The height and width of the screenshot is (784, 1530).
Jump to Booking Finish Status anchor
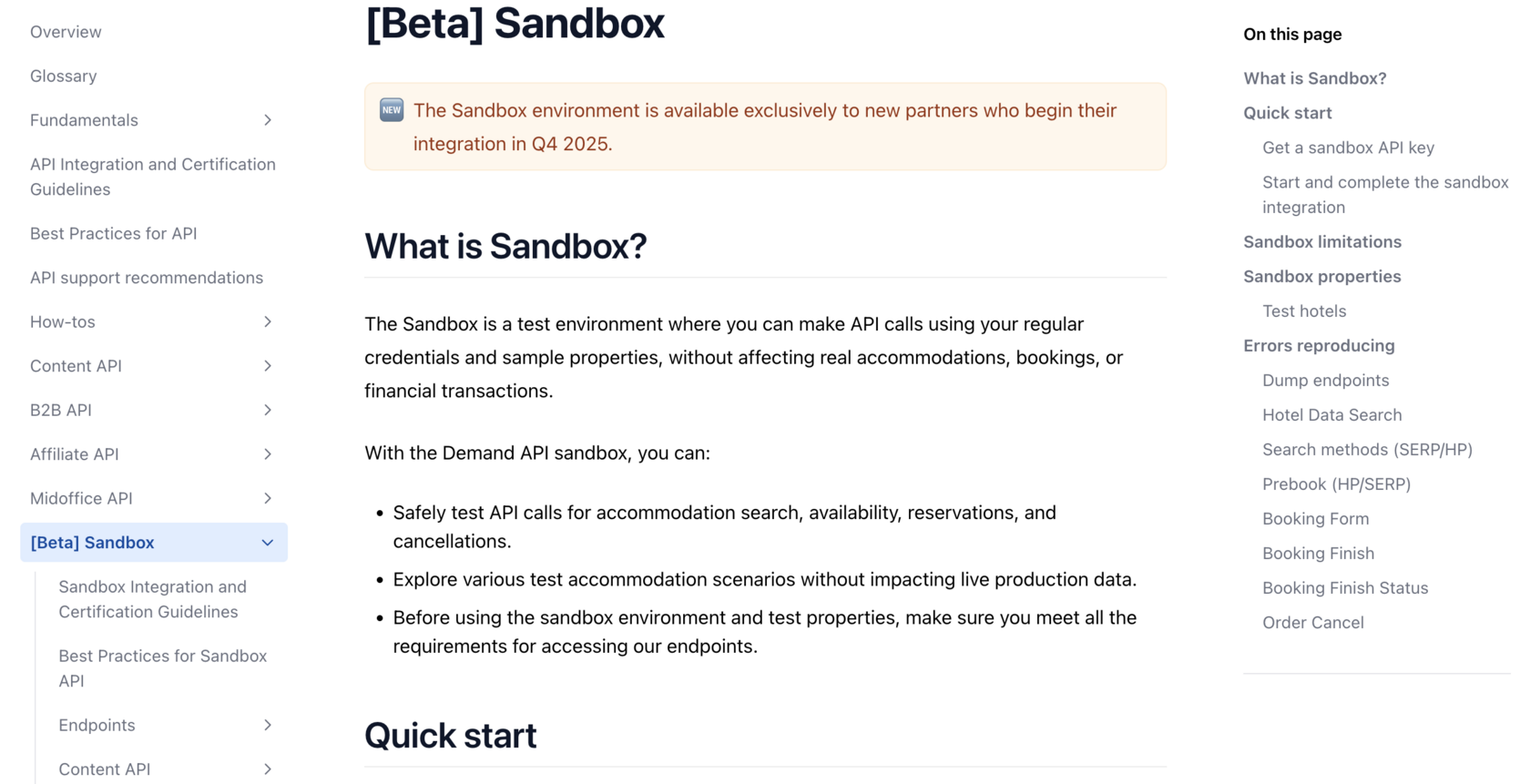pos(1345,588)
